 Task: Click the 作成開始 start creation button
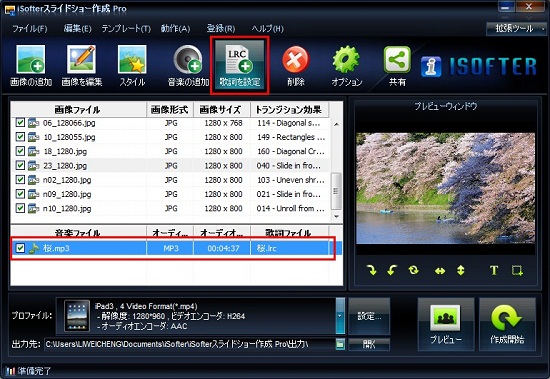click(x=507, y=324)
